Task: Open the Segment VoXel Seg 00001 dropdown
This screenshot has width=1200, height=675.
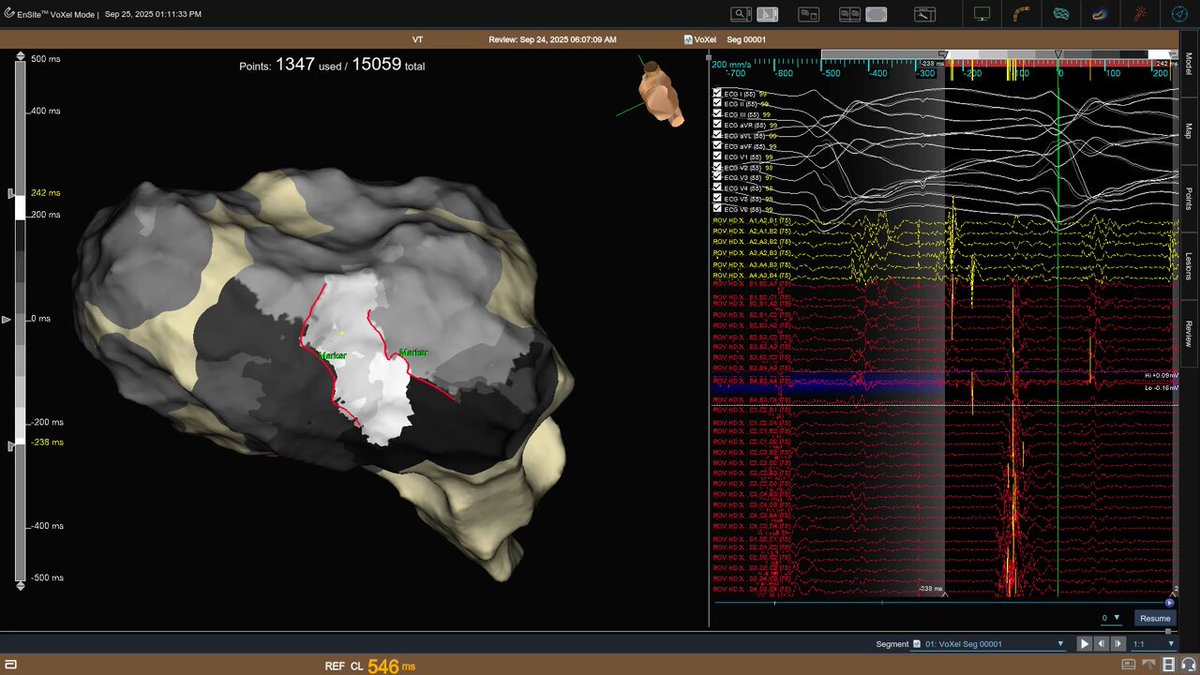Action: coord(988,644)
